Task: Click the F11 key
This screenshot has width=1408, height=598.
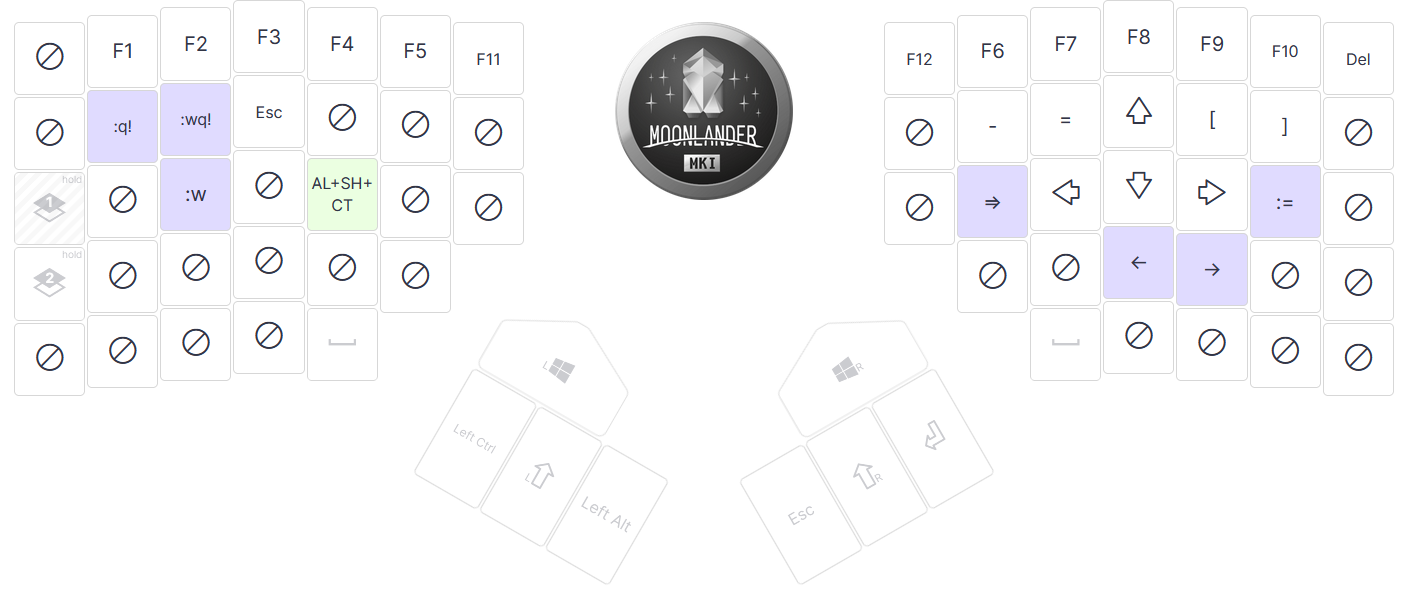Action: click(488, 59)
